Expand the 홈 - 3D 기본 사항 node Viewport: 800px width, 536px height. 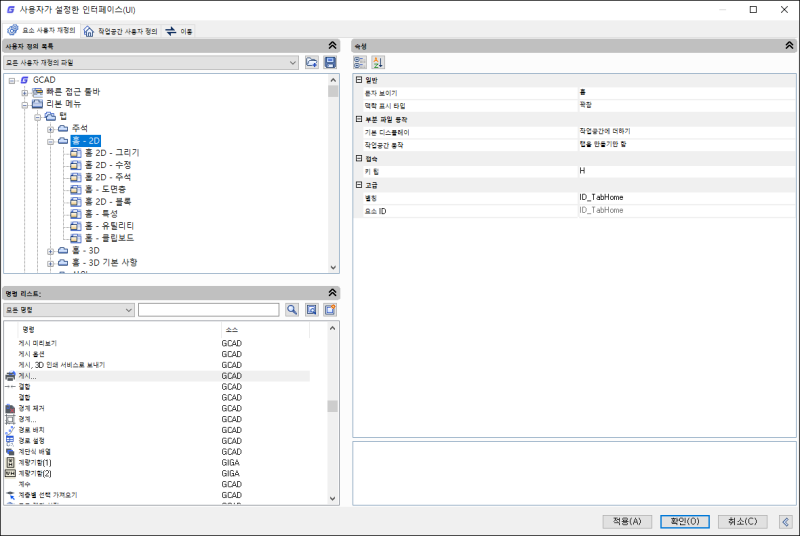click(x=51, y=264)
